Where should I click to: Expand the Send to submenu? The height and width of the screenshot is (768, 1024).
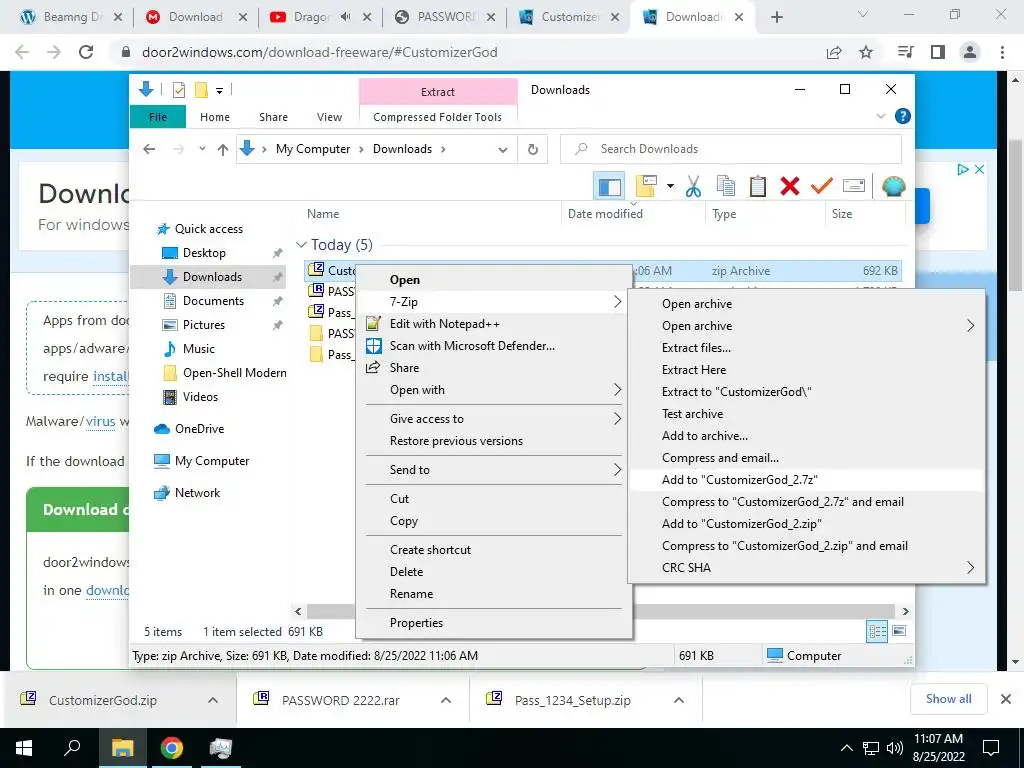tap(494, 470)
